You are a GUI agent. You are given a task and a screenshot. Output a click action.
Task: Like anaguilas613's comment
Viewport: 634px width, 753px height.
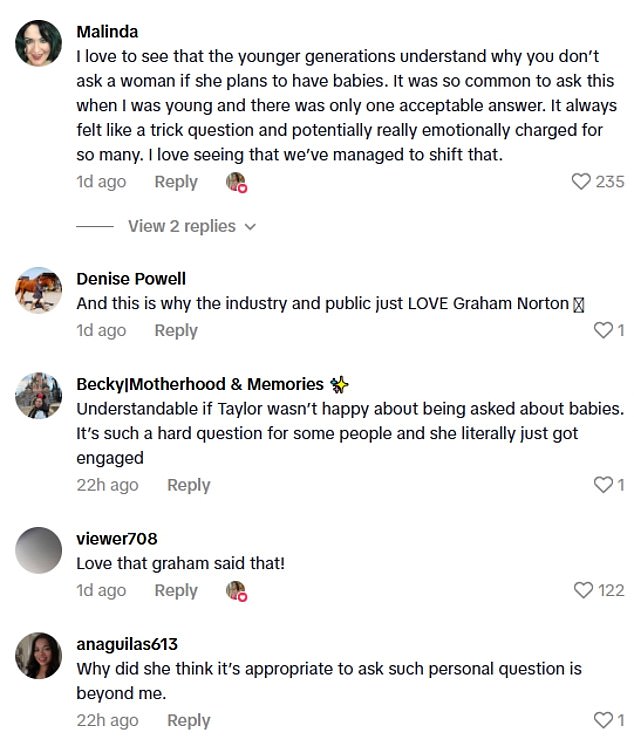pyautogui.click(x=603, y=720)
